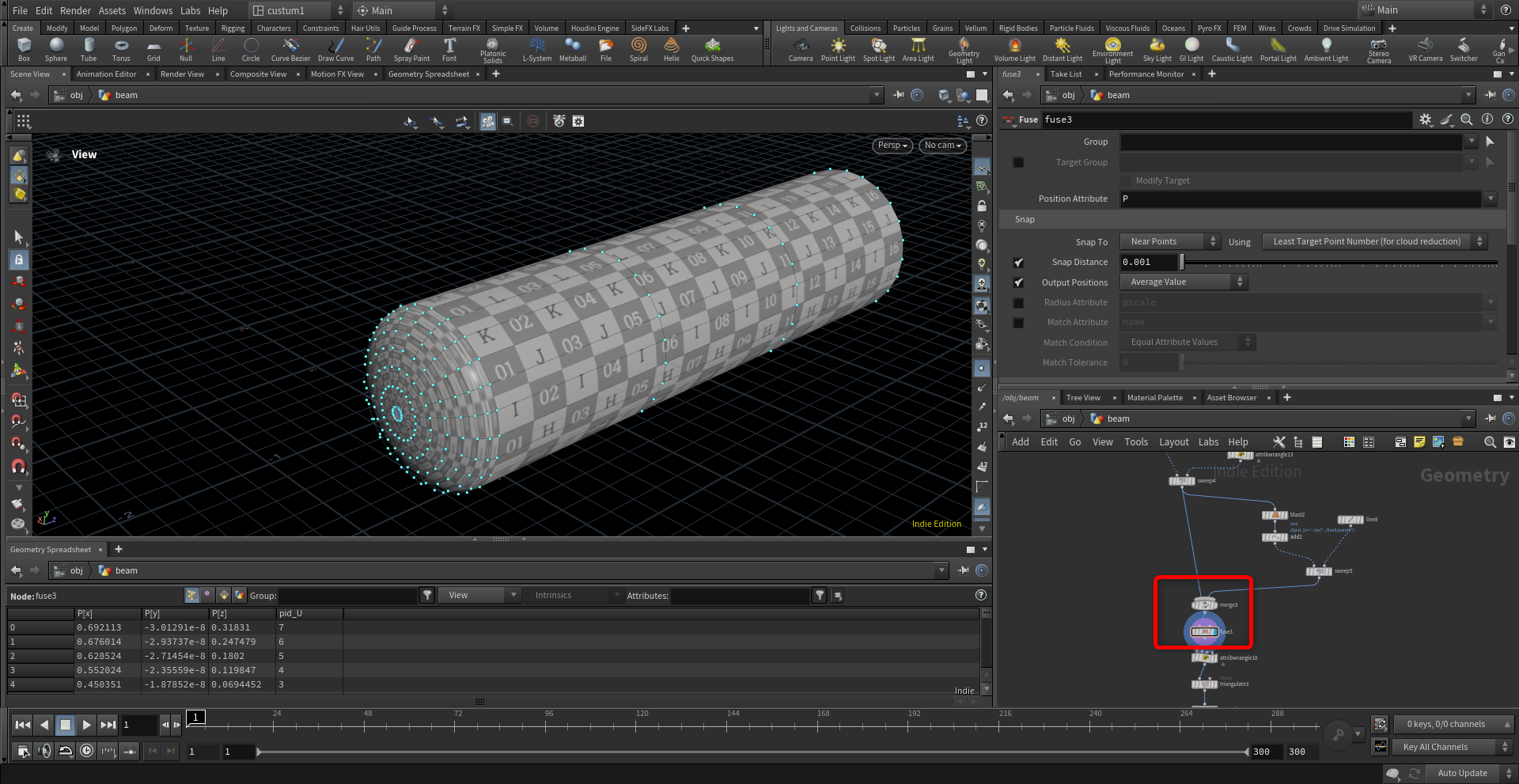Click the Metaball shelf icon
1519x784 pixels.
(572, 49)
